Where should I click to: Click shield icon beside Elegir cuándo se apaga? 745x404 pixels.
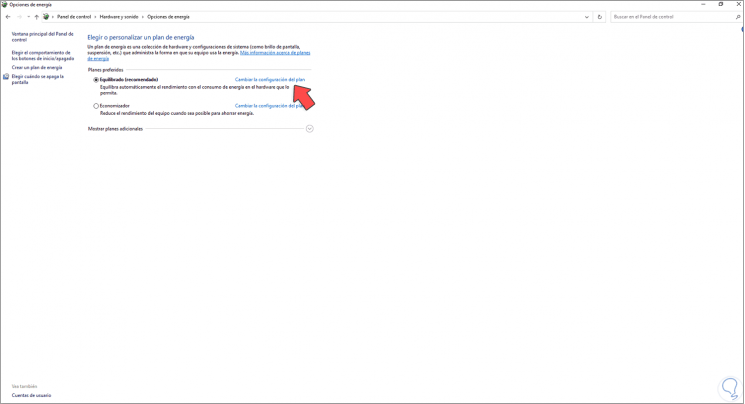pos(6,77)
